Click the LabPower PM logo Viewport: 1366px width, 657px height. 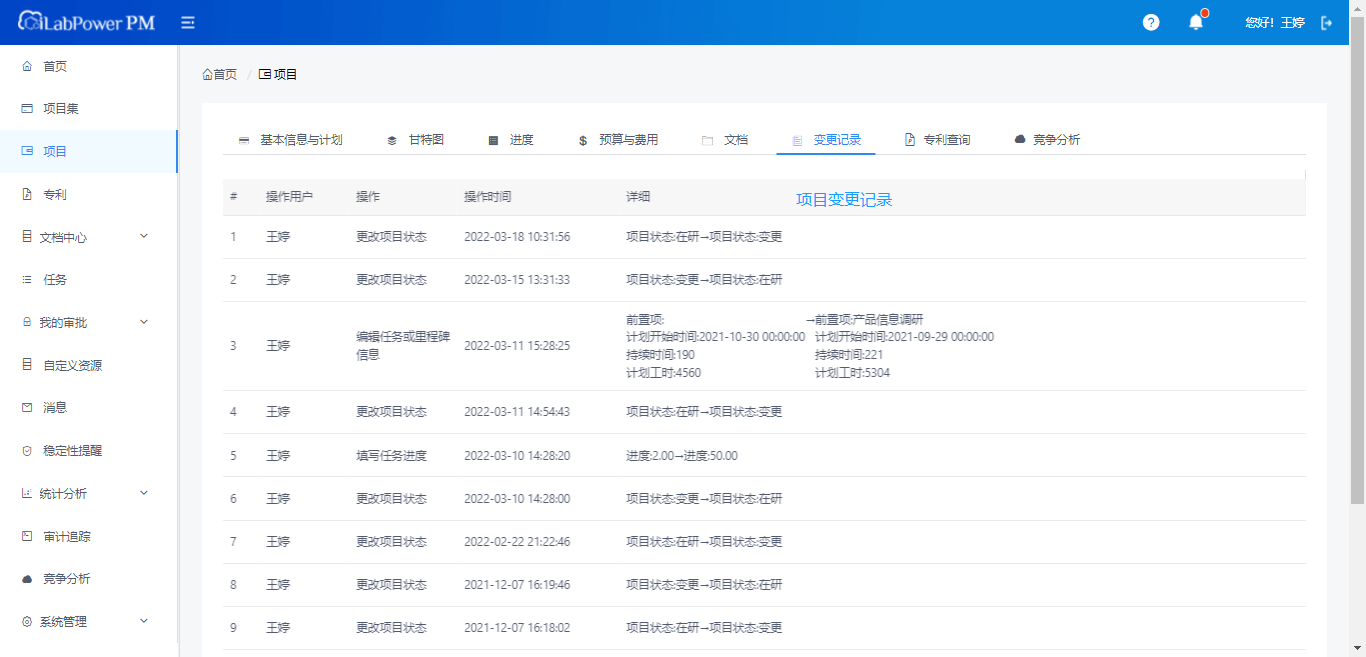[x=86, y=21]
